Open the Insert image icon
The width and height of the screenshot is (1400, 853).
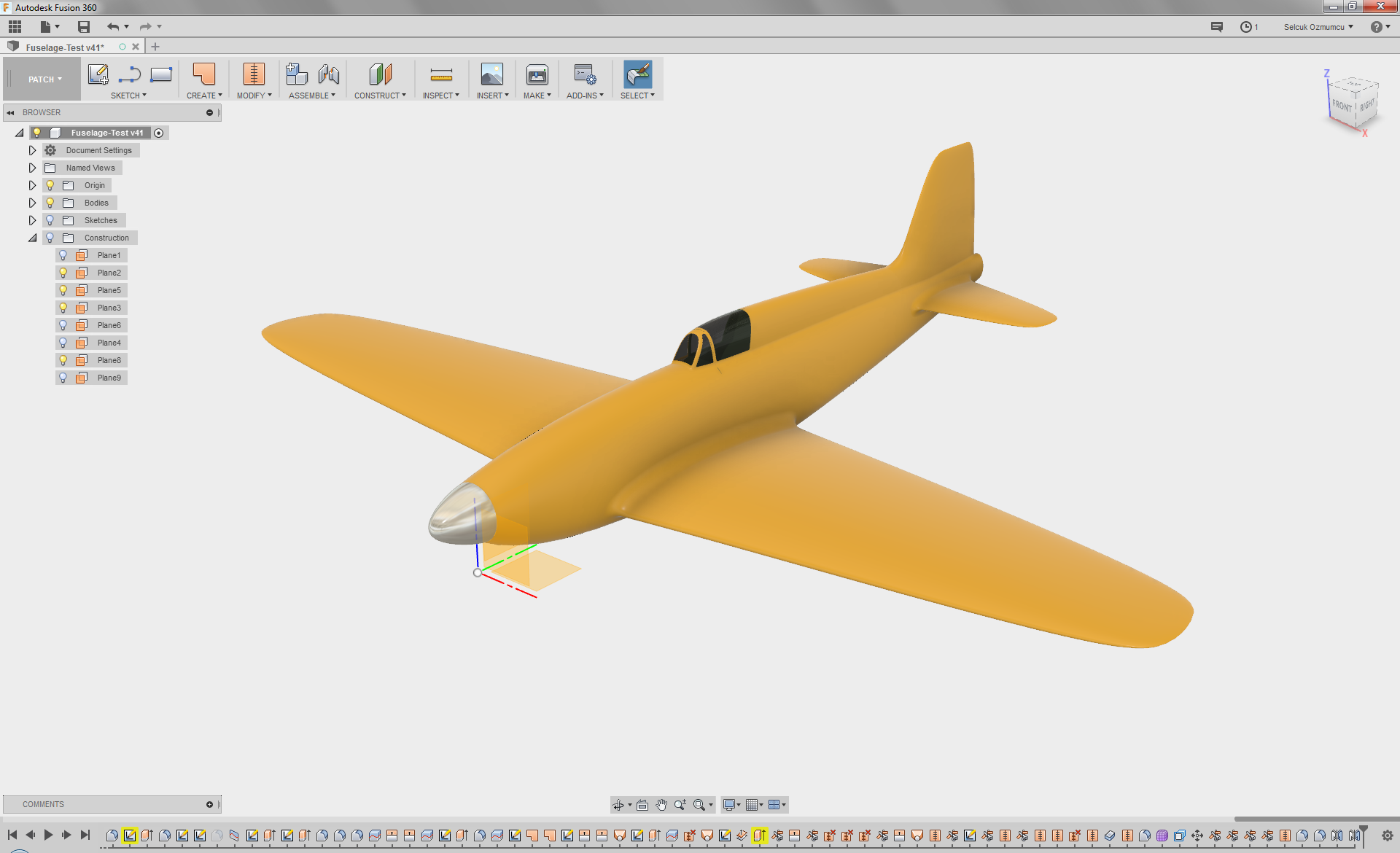pos(491,74)
